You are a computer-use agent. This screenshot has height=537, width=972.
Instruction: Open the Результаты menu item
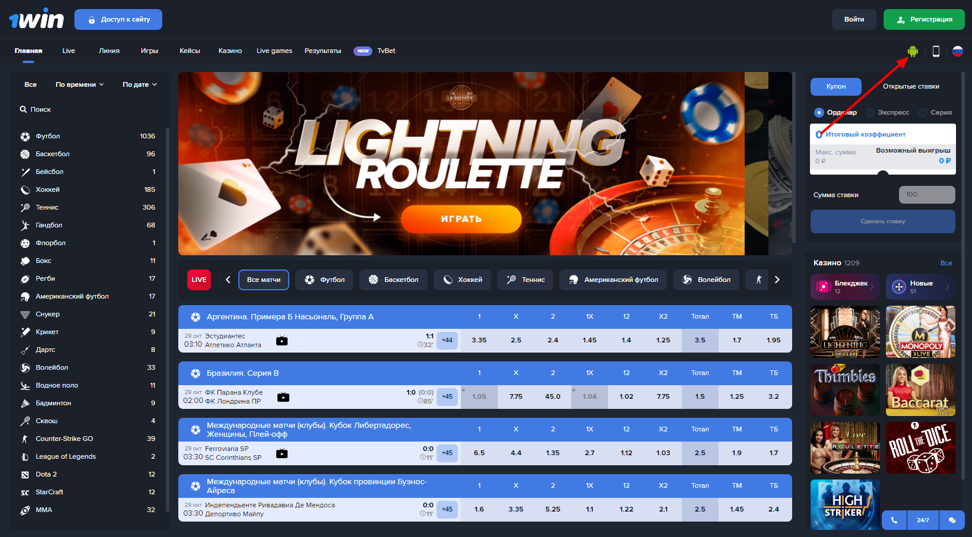322,51
